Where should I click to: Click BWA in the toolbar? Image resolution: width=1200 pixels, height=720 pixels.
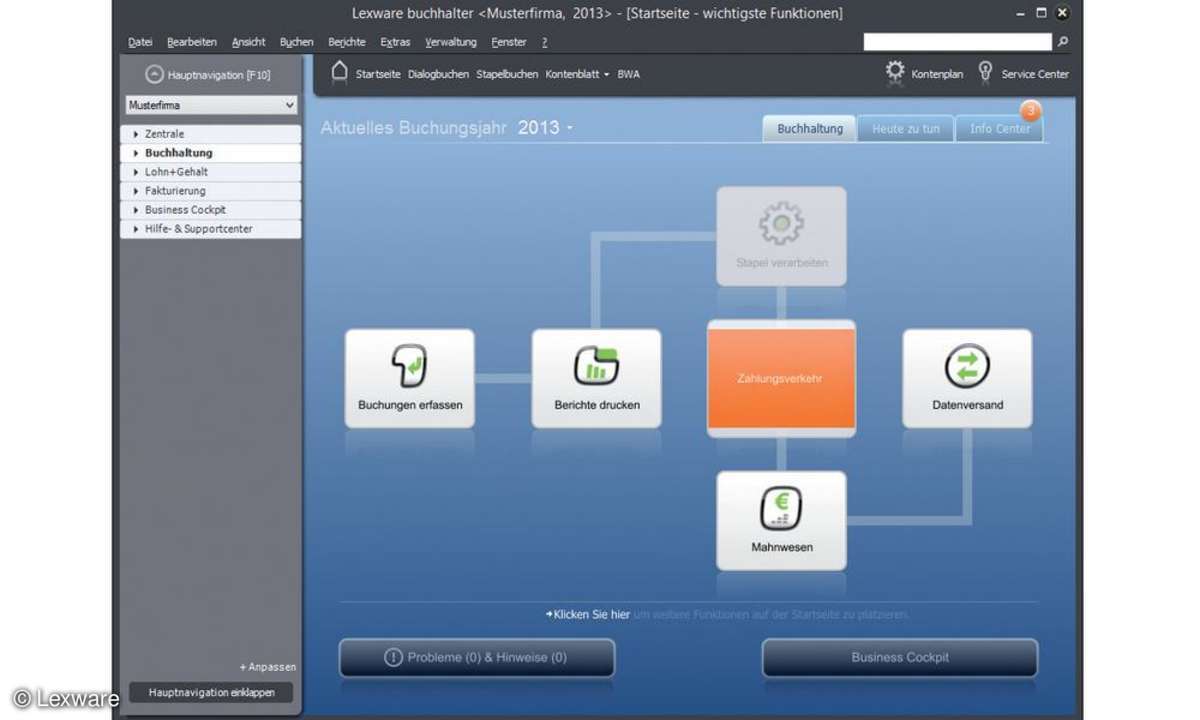pyautogui.click(x=629, y=74)
